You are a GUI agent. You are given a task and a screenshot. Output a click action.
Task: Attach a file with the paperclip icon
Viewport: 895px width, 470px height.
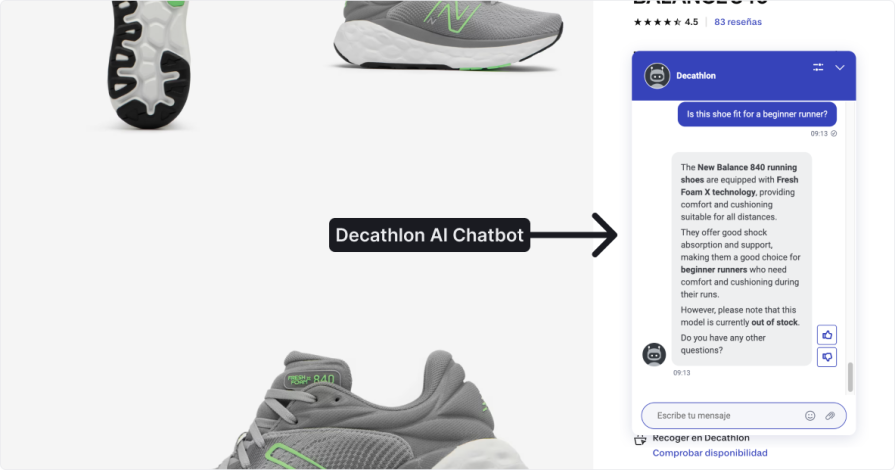[830, 416]
